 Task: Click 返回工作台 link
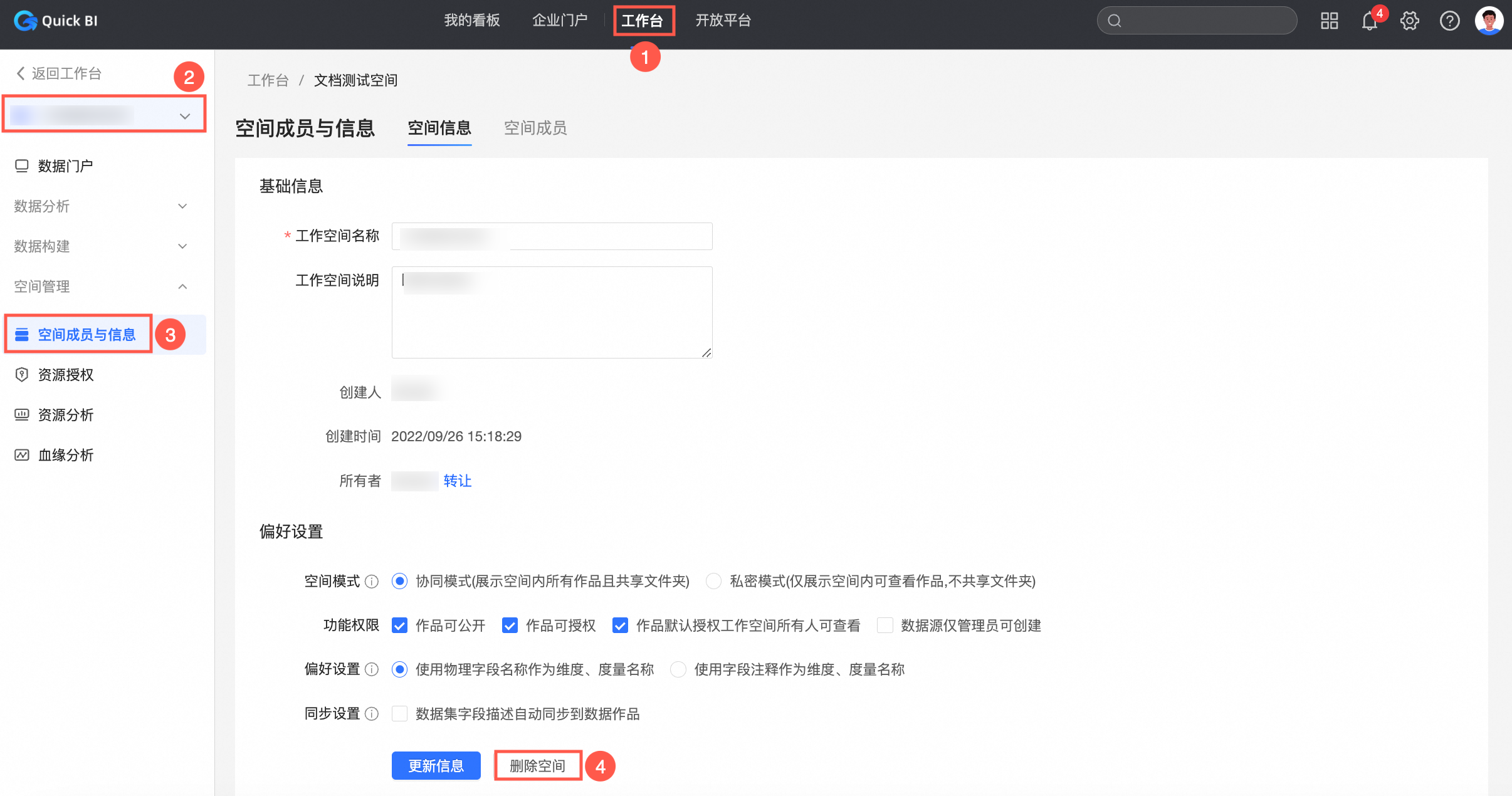(x=67, y=73)
